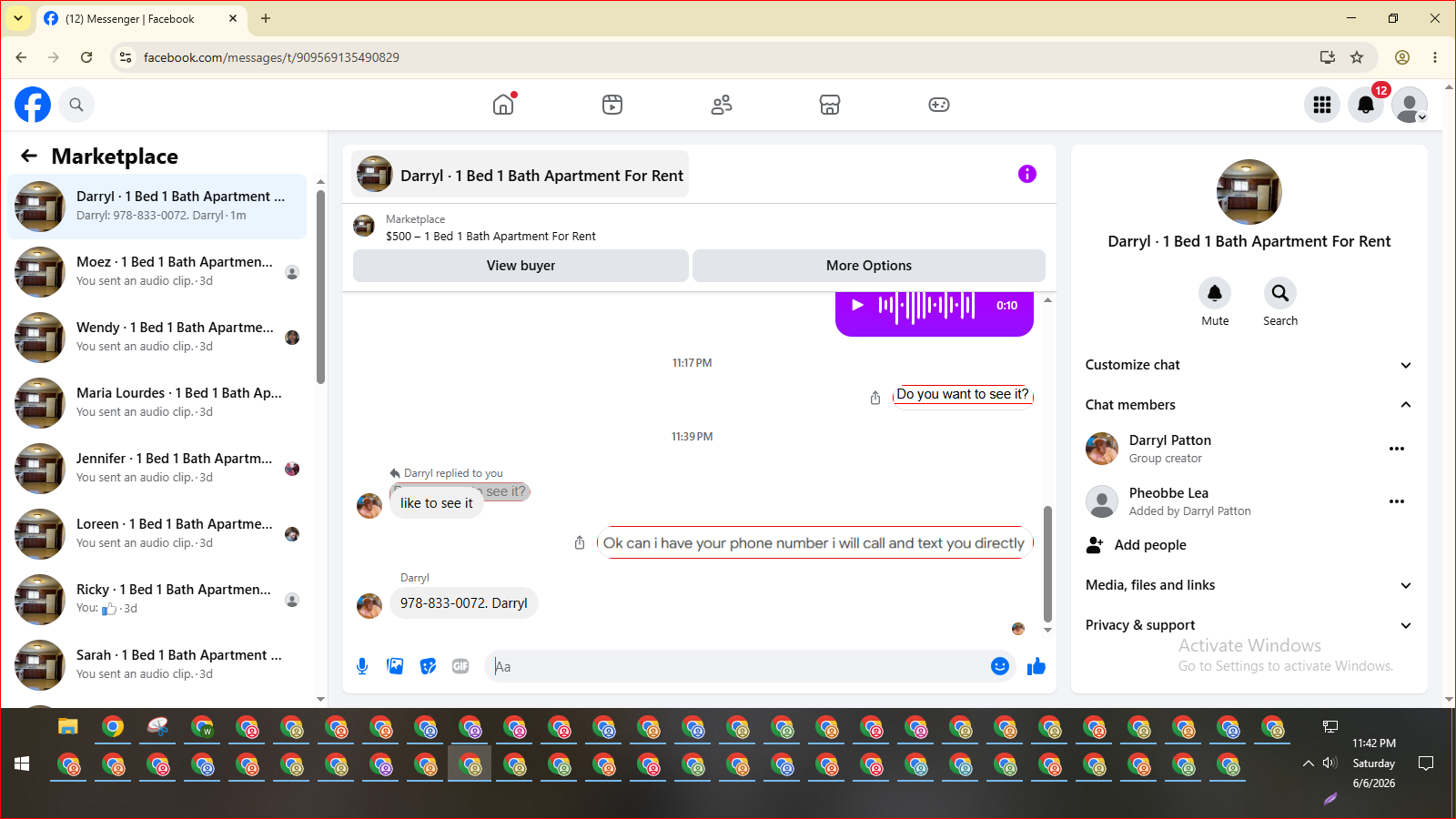Open the emoji picker
Screen dimensions: 1456x819
tap(1000, 666)
